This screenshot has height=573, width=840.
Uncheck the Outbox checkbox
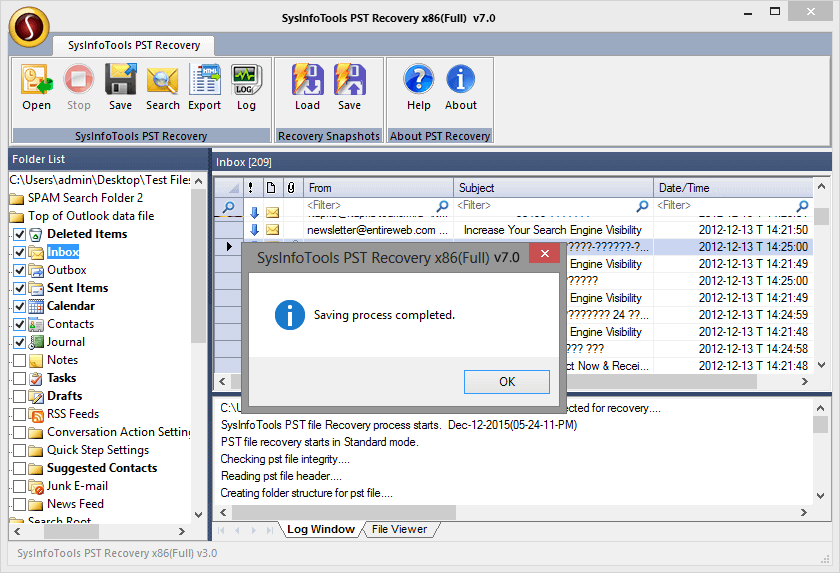tap(19, 270)
